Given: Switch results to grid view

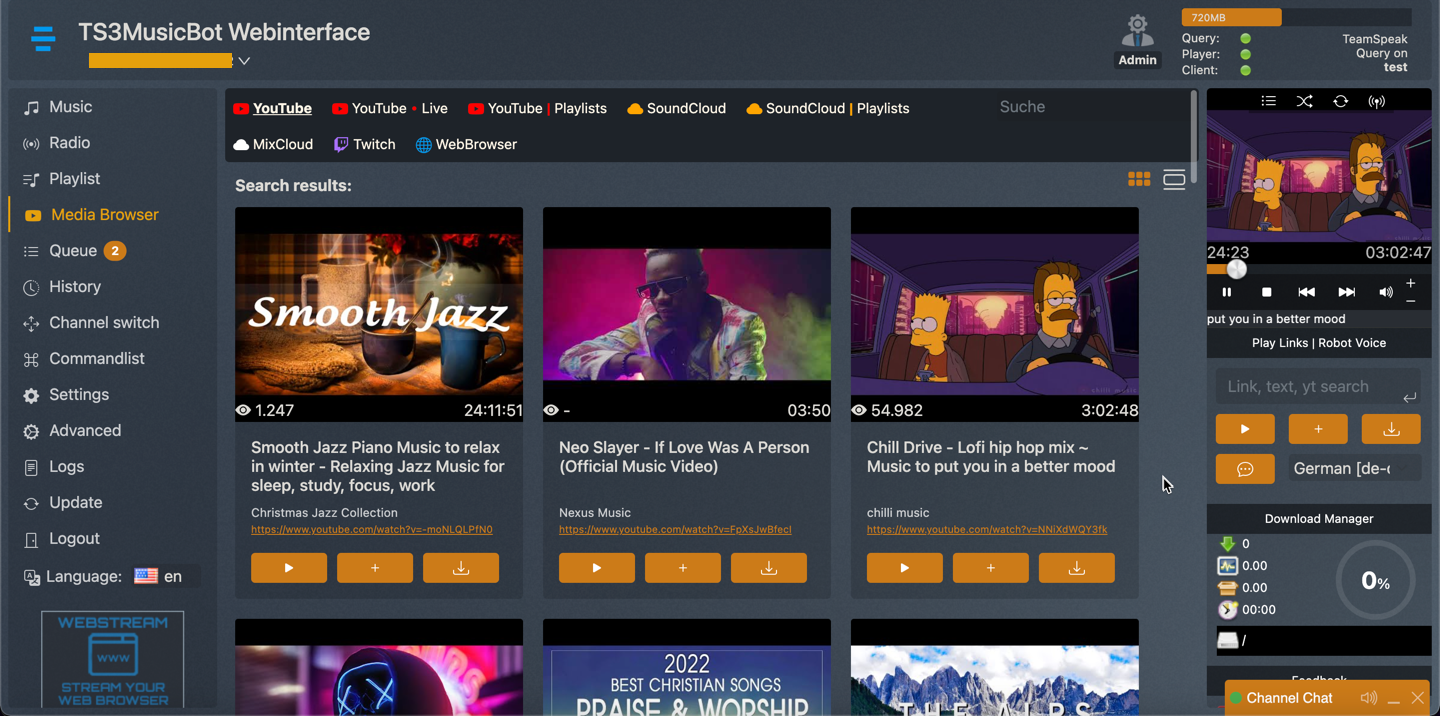Looking at the screenshot, I should coord(1139,179).
